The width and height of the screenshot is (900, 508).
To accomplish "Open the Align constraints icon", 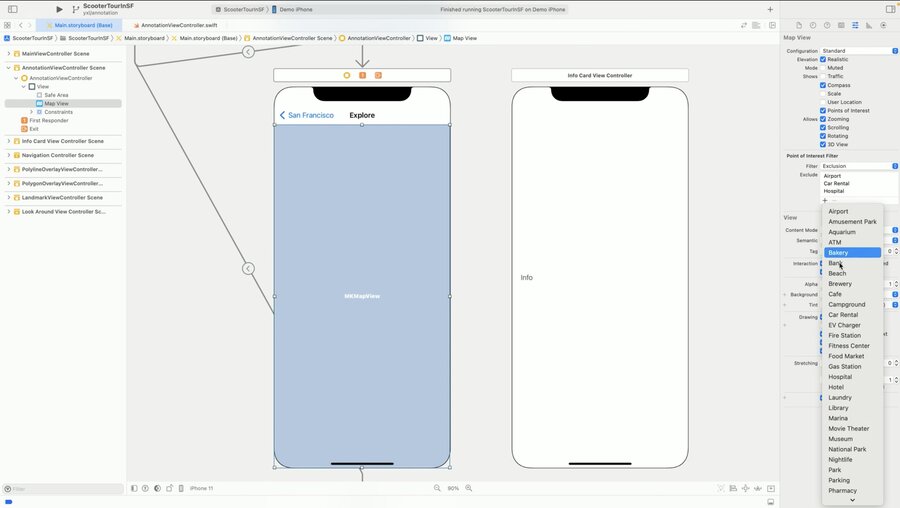I will [x=733, y=488].
